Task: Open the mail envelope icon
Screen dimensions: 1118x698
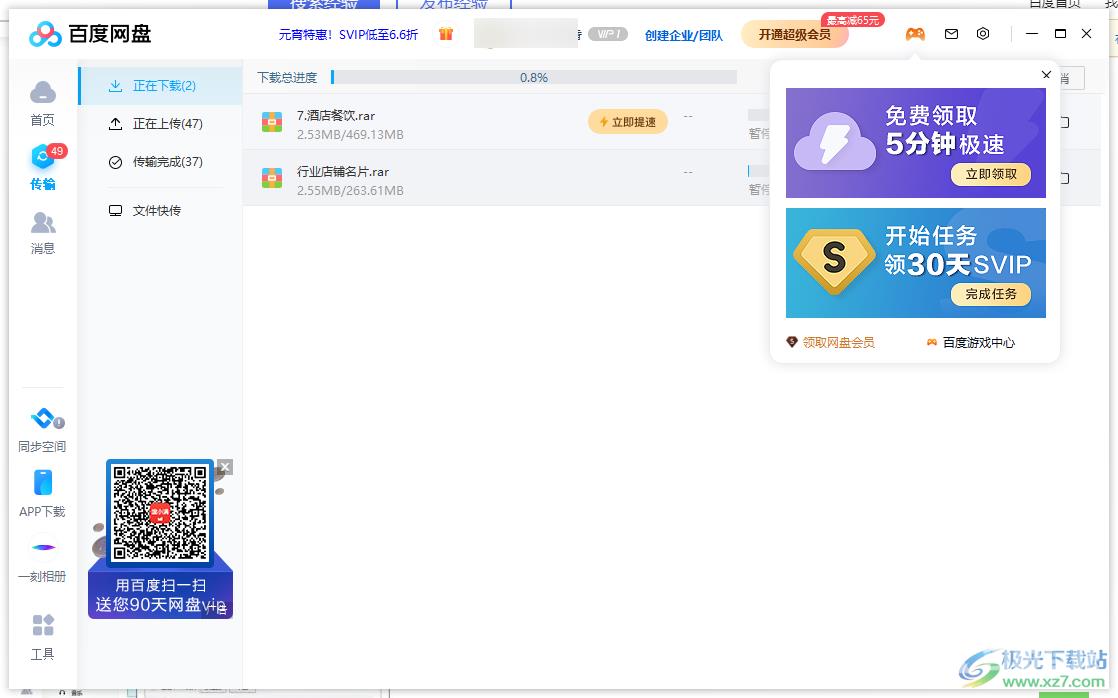Action: coord(951,34)
